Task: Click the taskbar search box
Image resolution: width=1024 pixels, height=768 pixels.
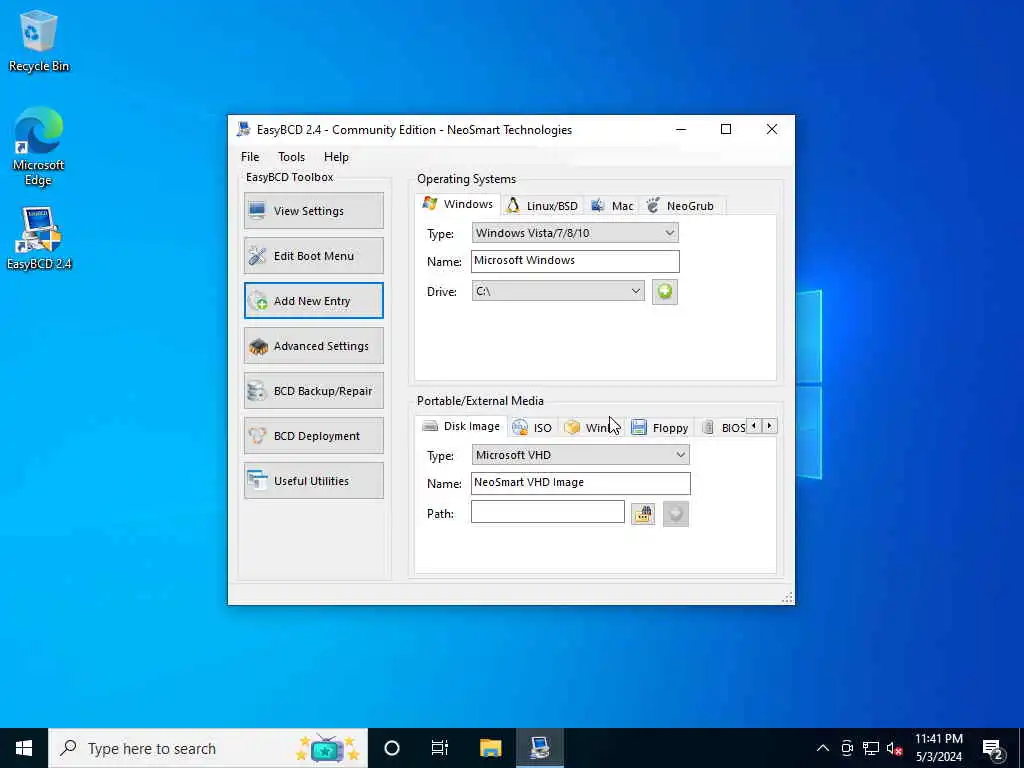Action: [208, 748]
